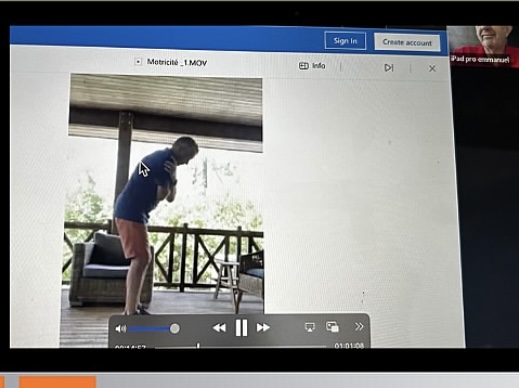Pause the video playback
Image resolution: width=519 pixels, height=388 pixels.
241,328
